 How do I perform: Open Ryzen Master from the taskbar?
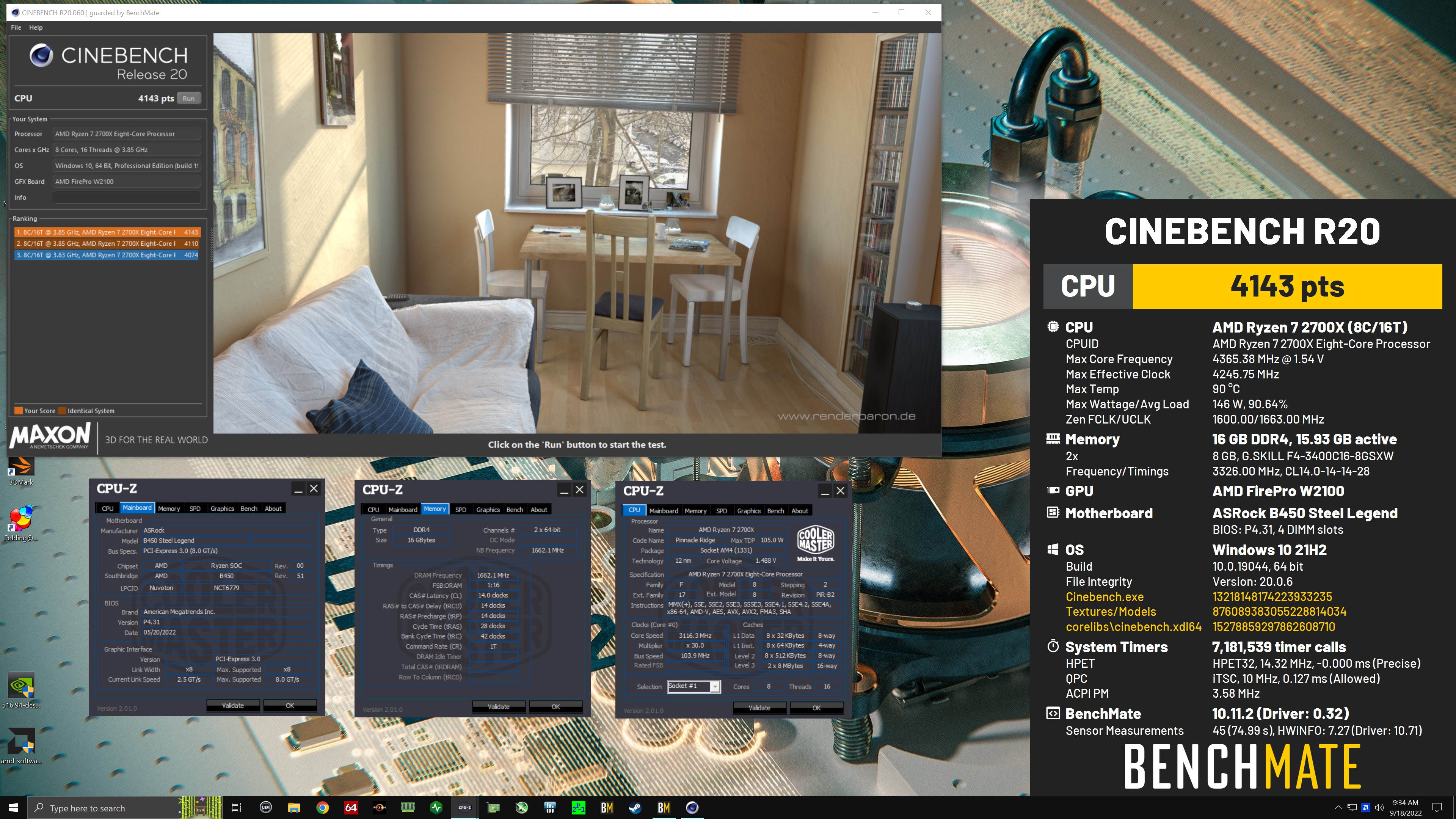click(x=379, y=808)
